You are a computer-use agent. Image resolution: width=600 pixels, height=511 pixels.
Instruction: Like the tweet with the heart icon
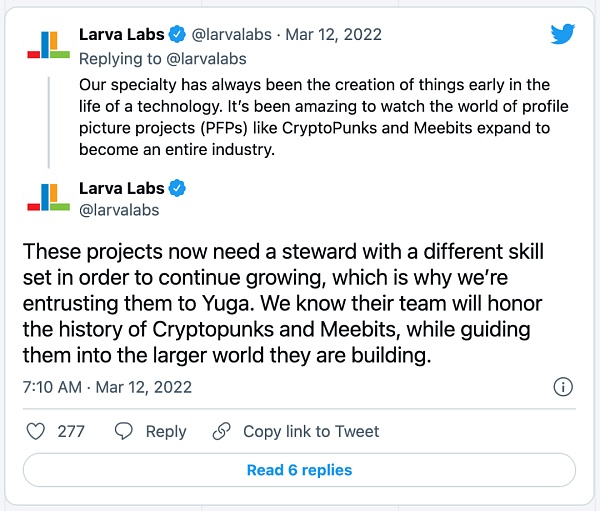click(x=36, y=431)
